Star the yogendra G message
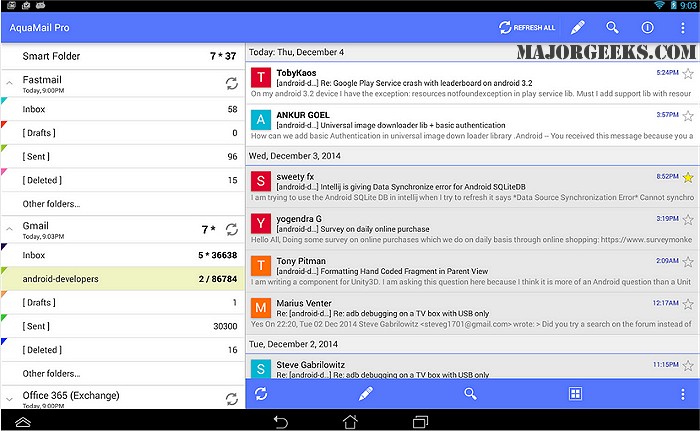Image resolution: width=700 pixels, height=431 pixels. point(688,219)
